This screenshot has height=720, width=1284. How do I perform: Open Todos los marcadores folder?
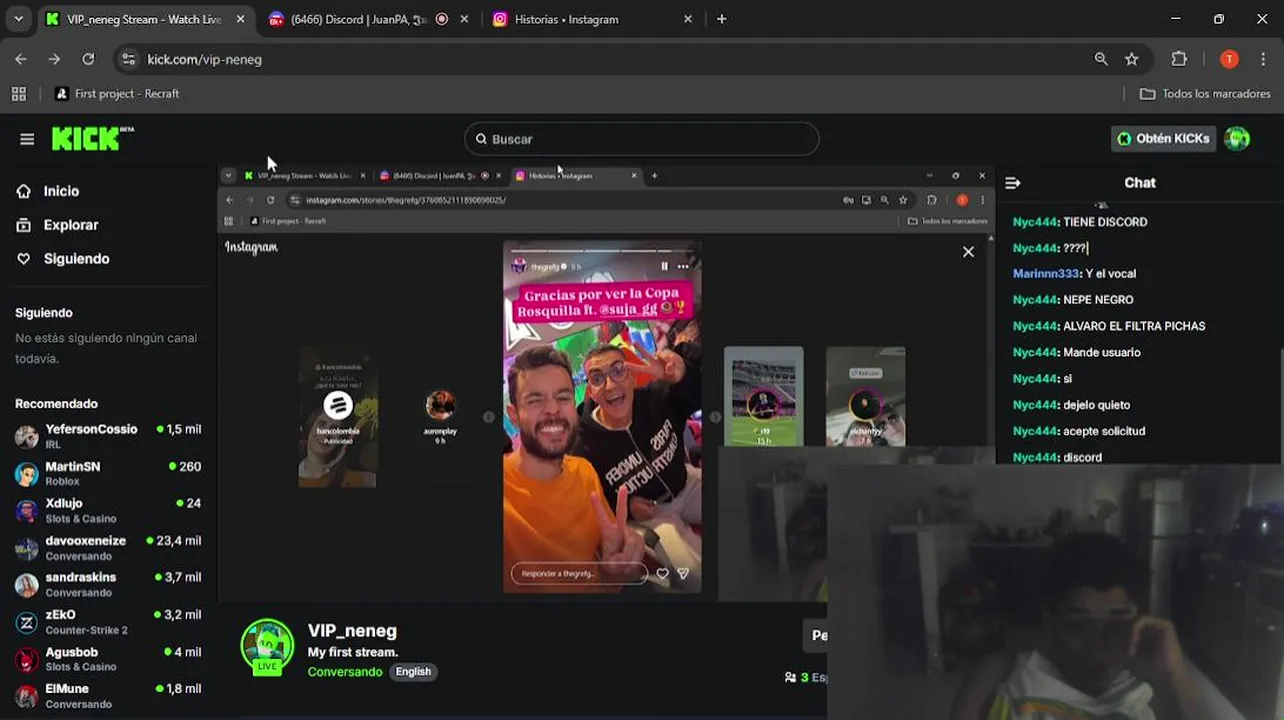[x=1205, y=94]
